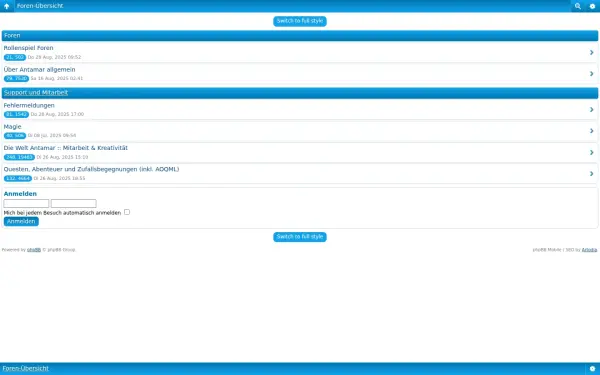Expand the Über Antamar allgemein row chevron
The width and height of the screenshot is (600, 375).
[x=592, y=73]
